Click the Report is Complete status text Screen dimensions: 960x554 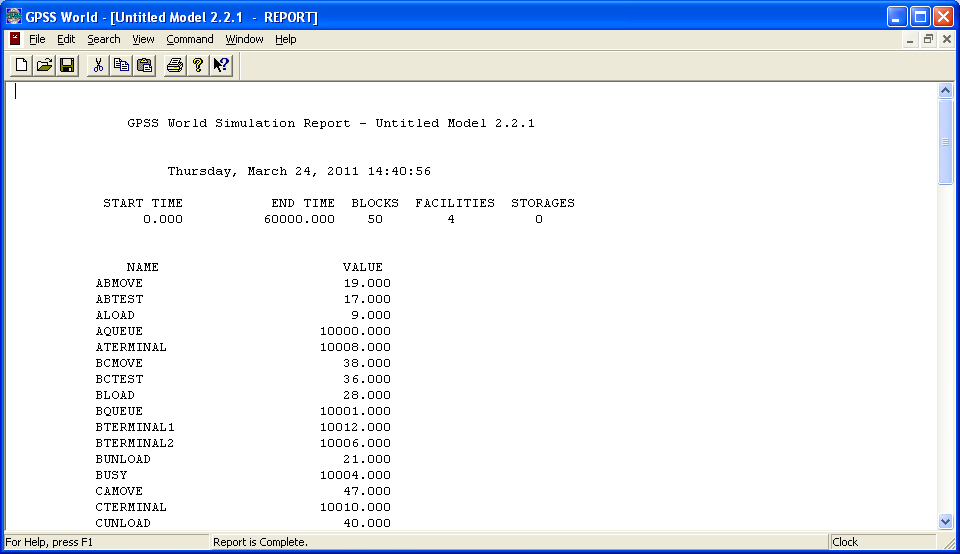click(x=260, y=542)
